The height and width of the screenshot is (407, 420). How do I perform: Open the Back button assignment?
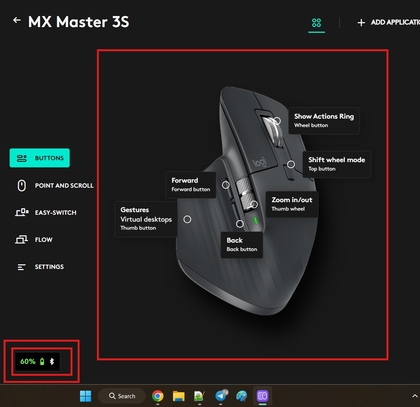tap(242, 245)
